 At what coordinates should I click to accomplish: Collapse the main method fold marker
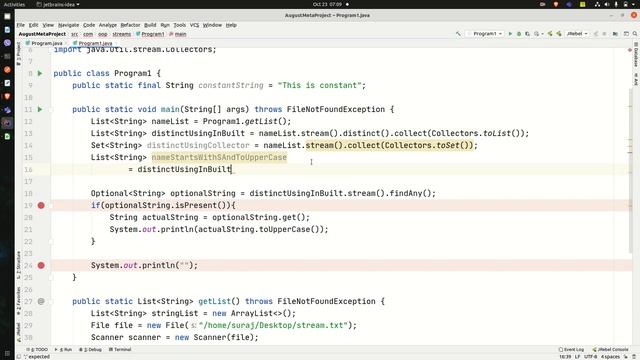[x=51, y=109]
